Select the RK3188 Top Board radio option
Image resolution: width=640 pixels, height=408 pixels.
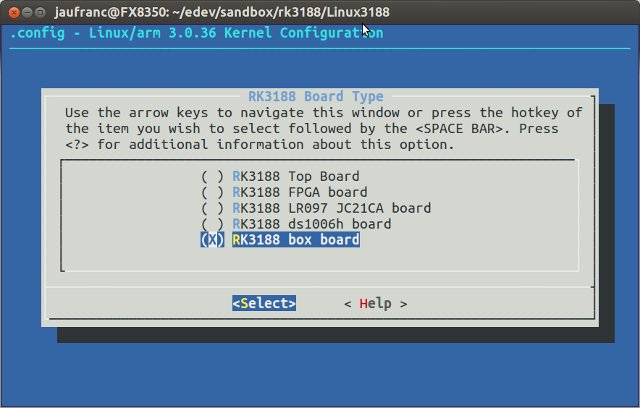pos(212,176)
